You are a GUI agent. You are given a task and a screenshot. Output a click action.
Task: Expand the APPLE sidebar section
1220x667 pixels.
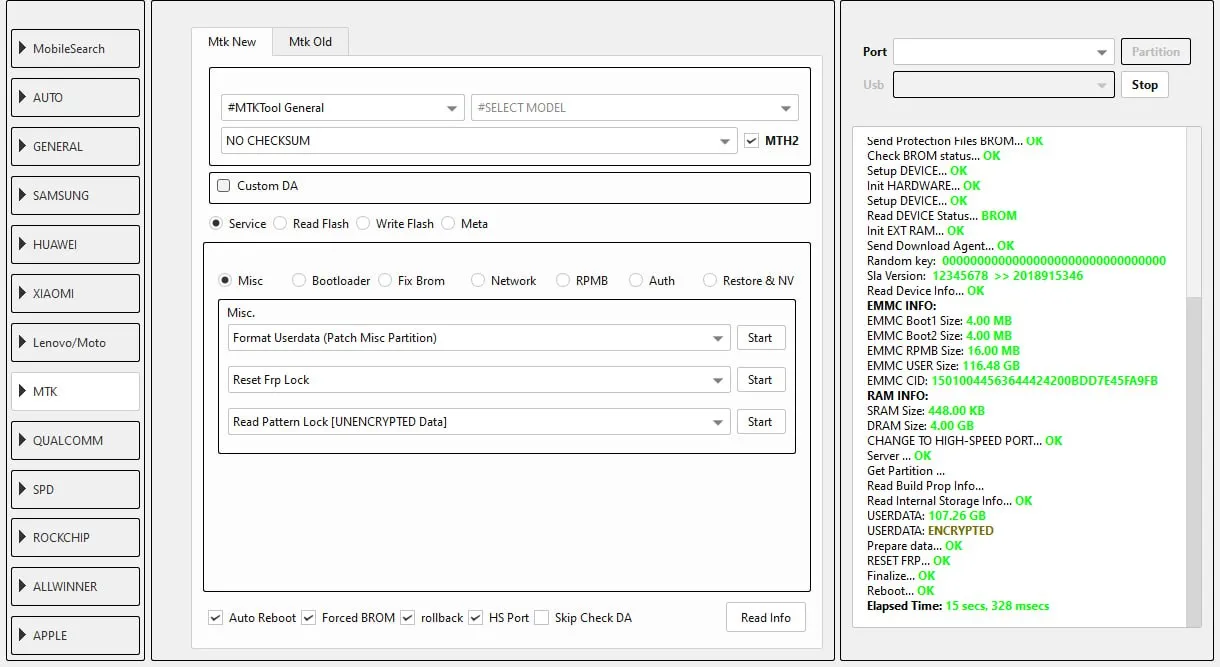(75, 635)
